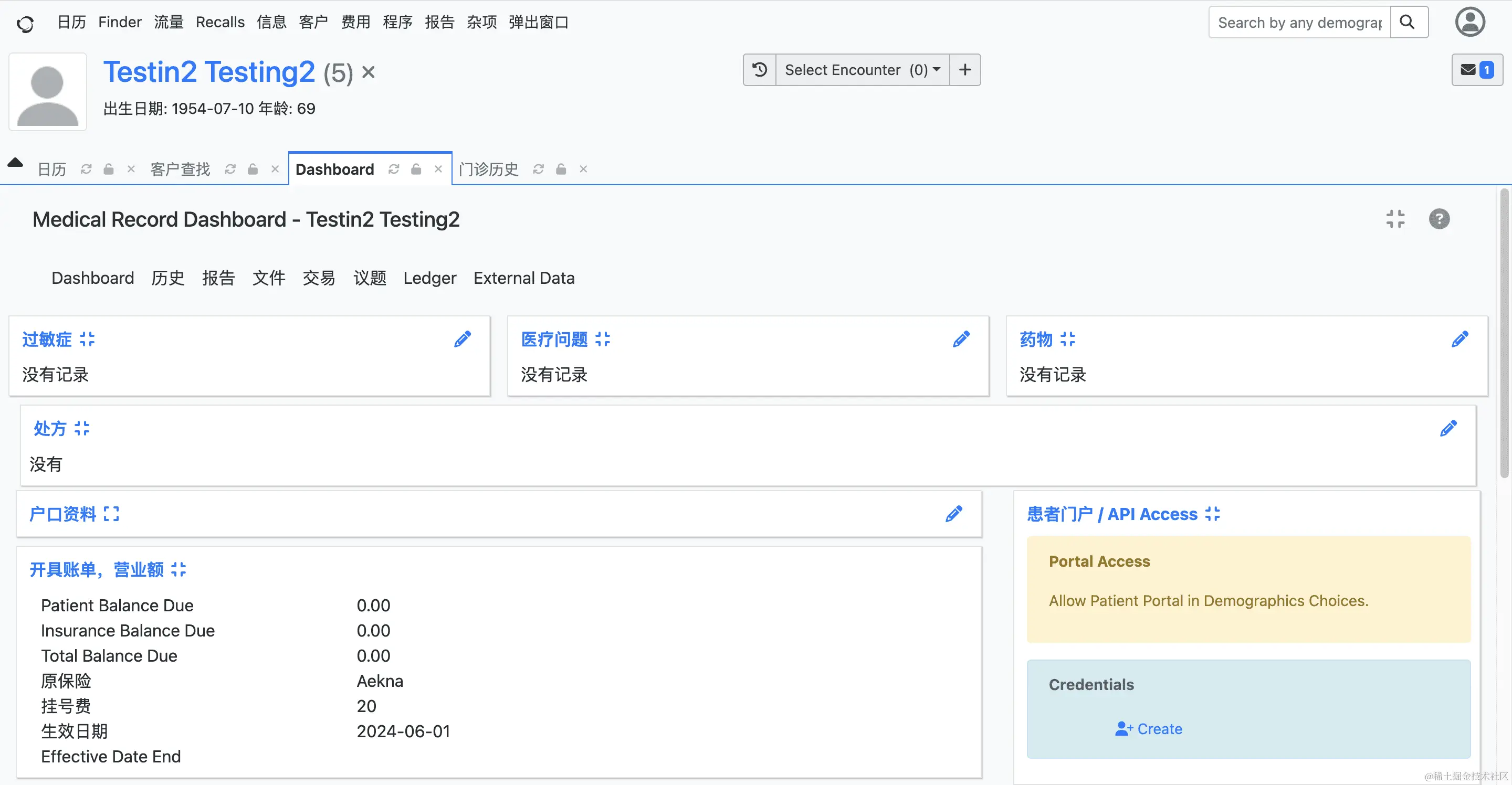Viewport: 1512px width, 785px height.
Task: Switch to the 门诊历史 tab
Action: coord(488,169)
